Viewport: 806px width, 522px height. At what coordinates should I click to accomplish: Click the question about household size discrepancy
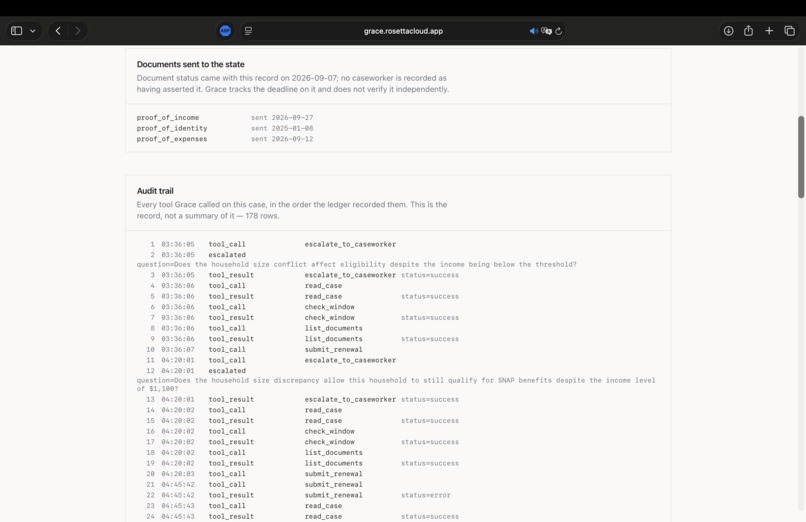pyautogui.click(x=396, y=384)
